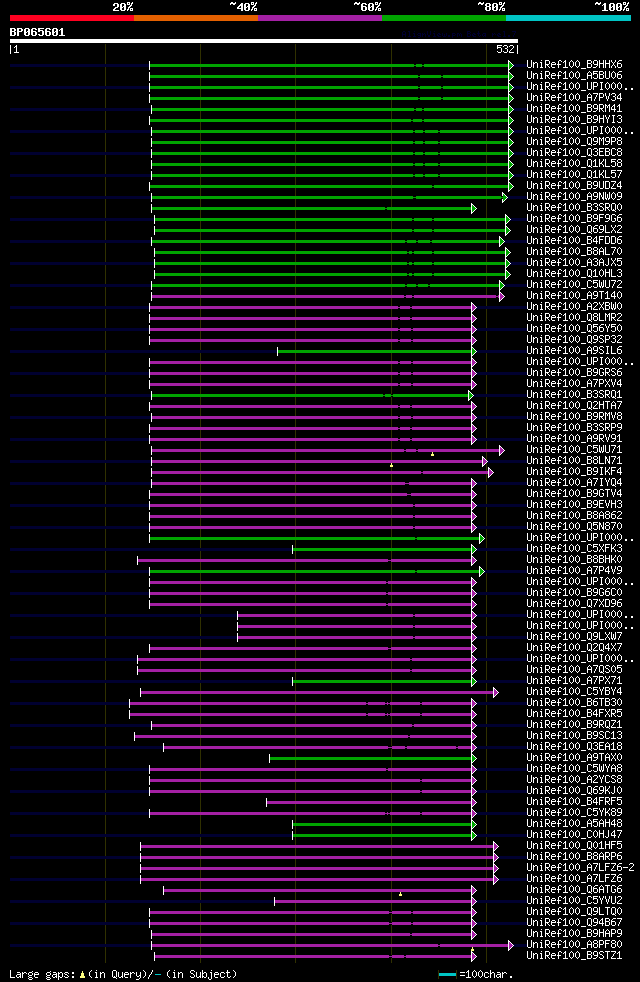Click the white query sequence bar 1–532

[264, 41]
